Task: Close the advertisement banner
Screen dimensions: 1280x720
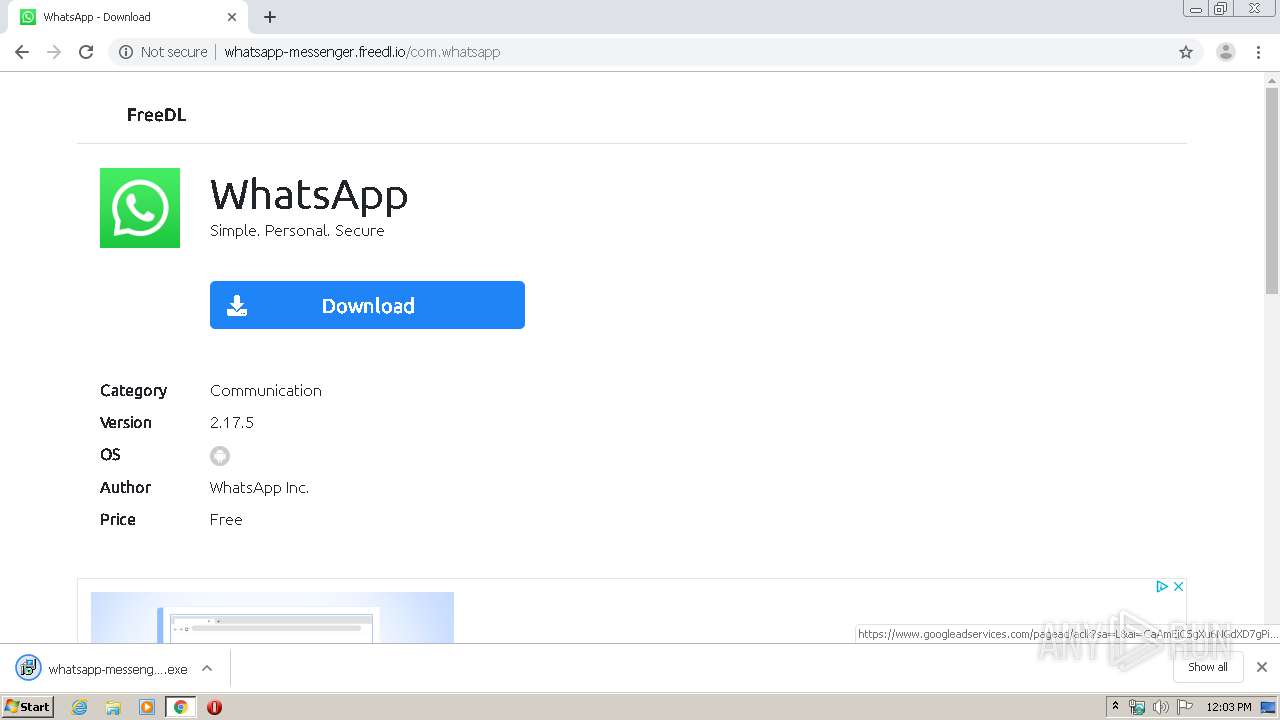Action: (1178, 587)
